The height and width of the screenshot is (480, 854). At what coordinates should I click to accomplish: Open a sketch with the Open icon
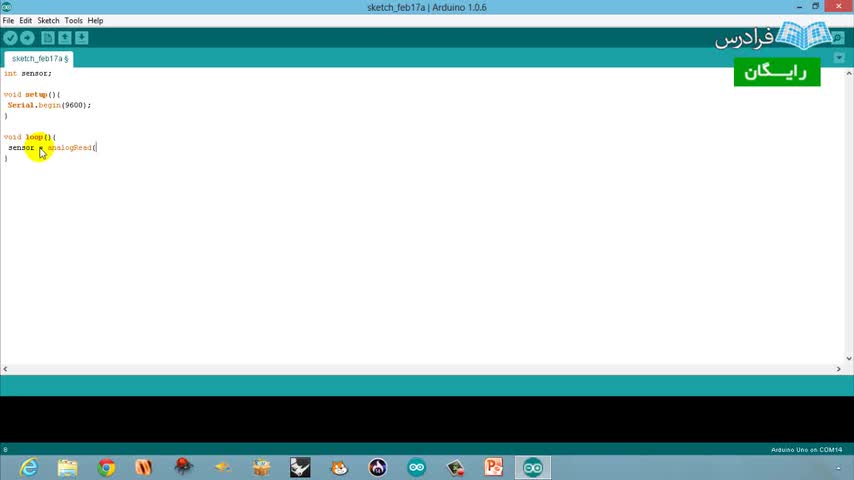[x=65, y=38]
